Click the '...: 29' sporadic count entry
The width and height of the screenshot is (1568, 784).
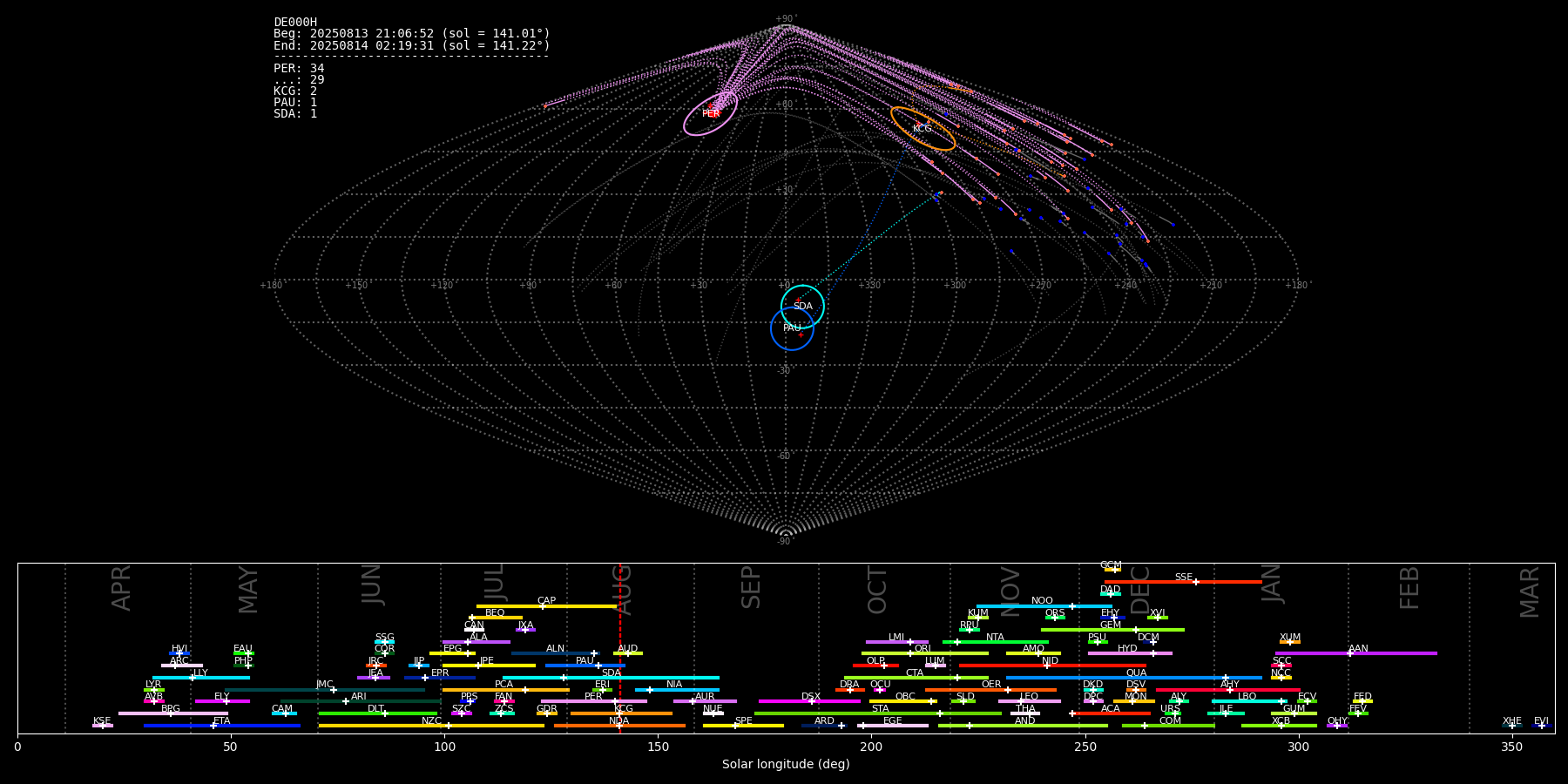coord(299,79)
